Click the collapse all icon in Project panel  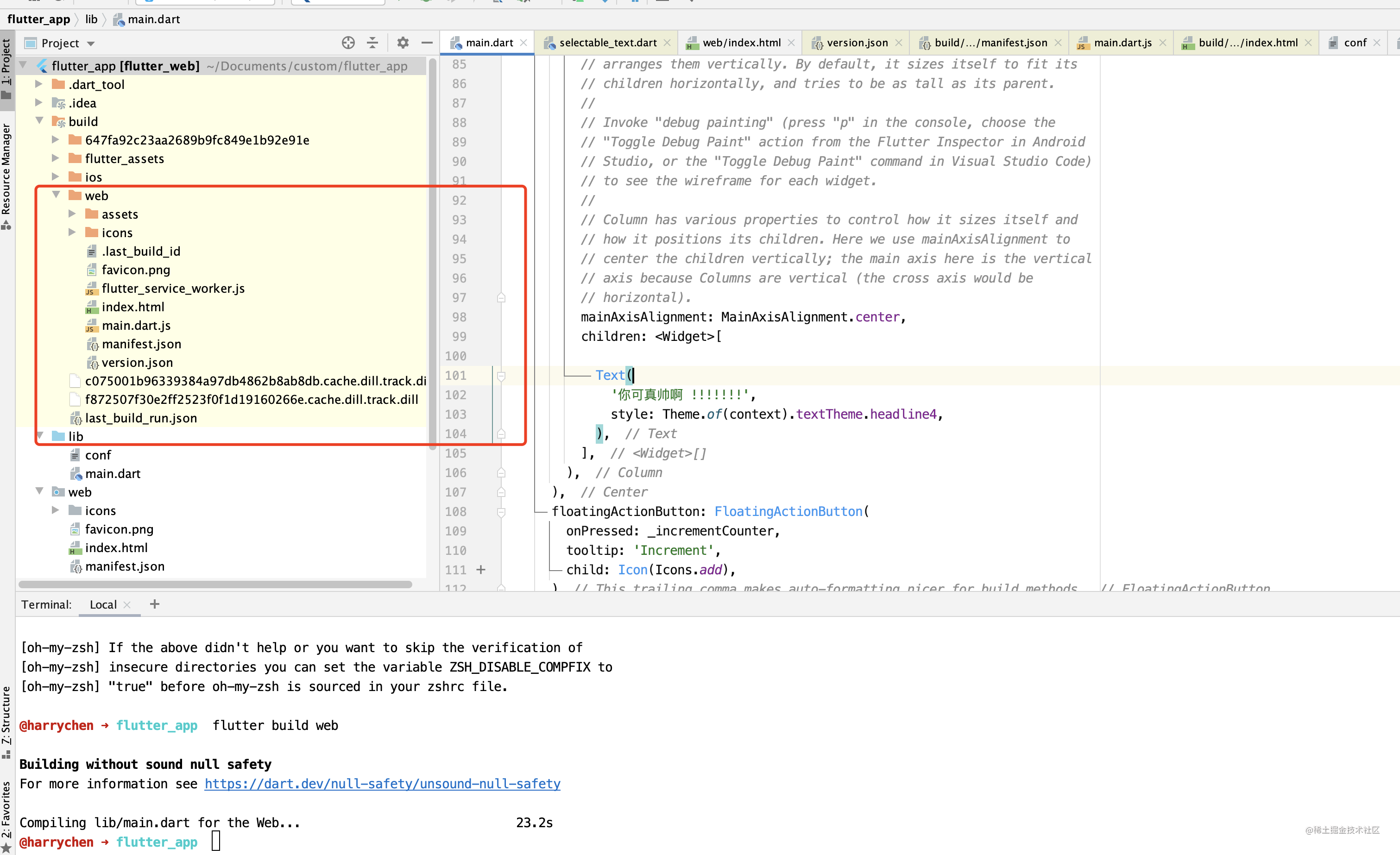(x=372, y=43)
